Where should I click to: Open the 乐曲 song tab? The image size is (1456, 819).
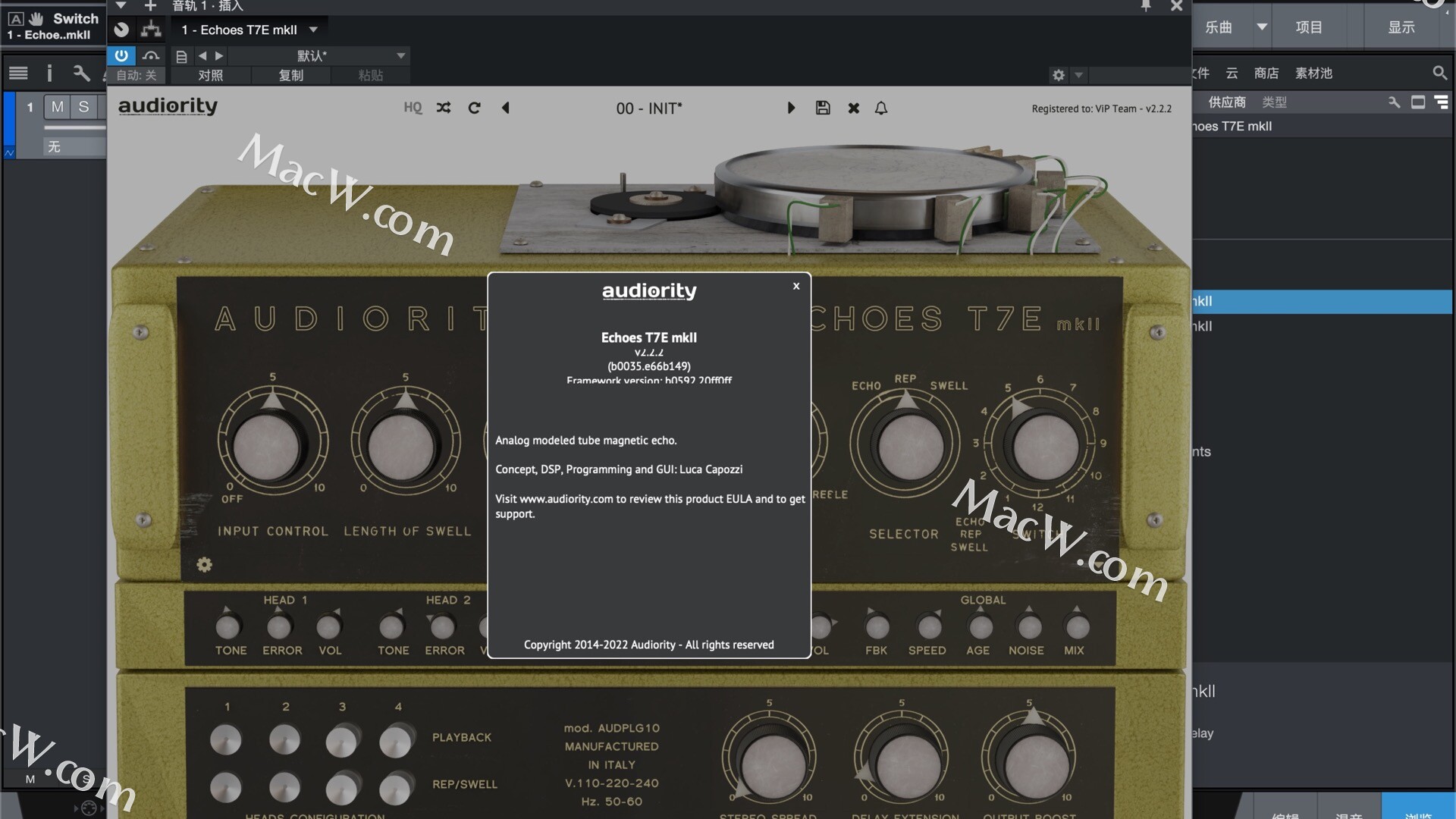[x=1219, y=27]
